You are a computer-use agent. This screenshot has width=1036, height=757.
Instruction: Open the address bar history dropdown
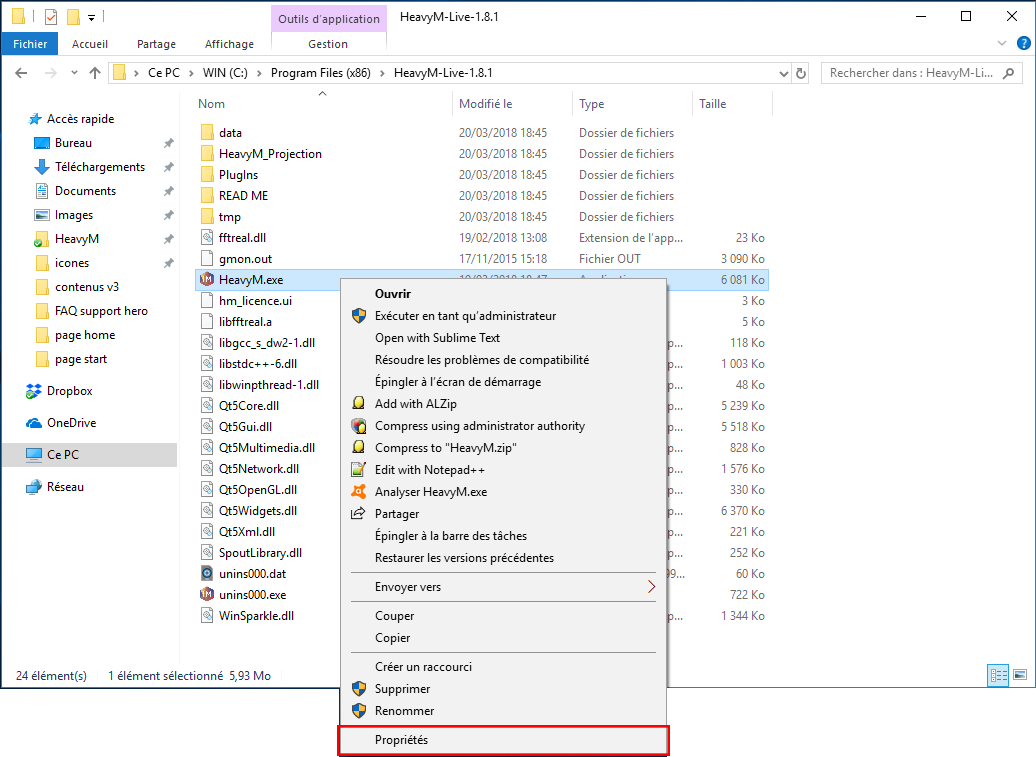tap(782, 73)
